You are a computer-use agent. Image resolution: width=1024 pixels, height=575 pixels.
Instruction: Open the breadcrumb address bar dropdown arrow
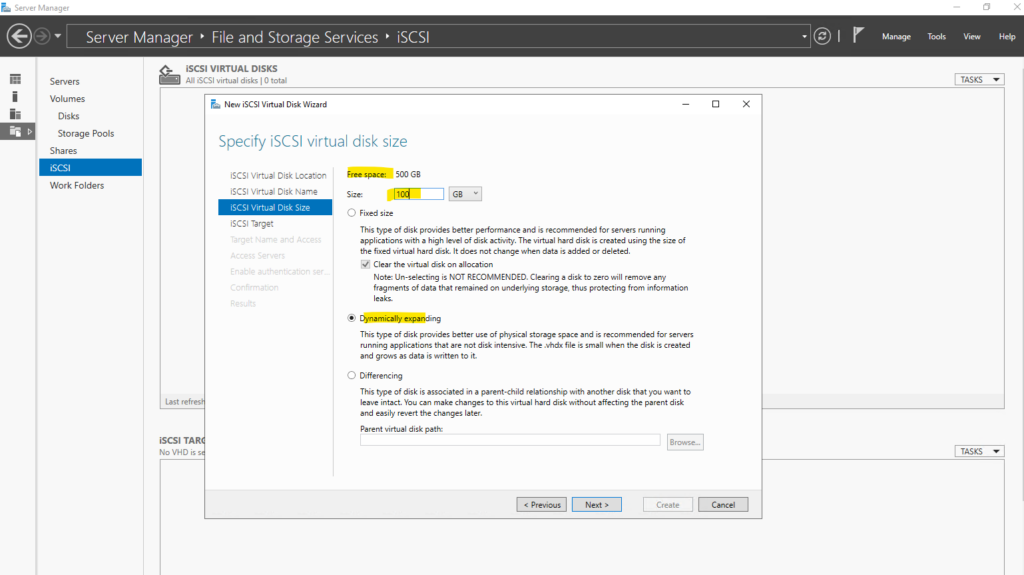805,37
